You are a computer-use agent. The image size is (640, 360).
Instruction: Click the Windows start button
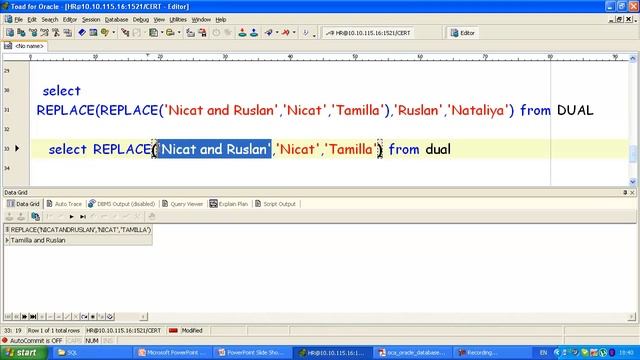[x=23, y=353]
